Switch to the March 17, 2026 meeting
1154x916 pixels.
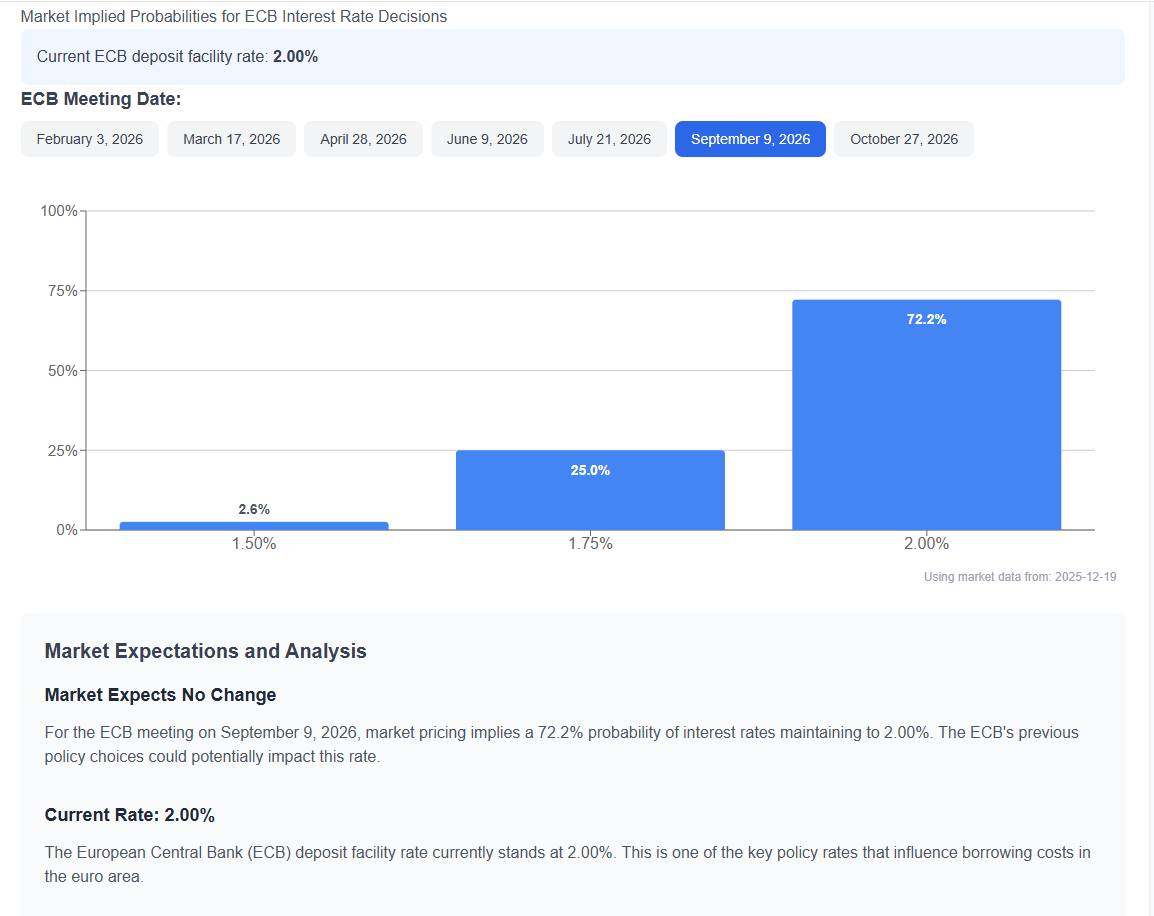(x=231, y=139)
